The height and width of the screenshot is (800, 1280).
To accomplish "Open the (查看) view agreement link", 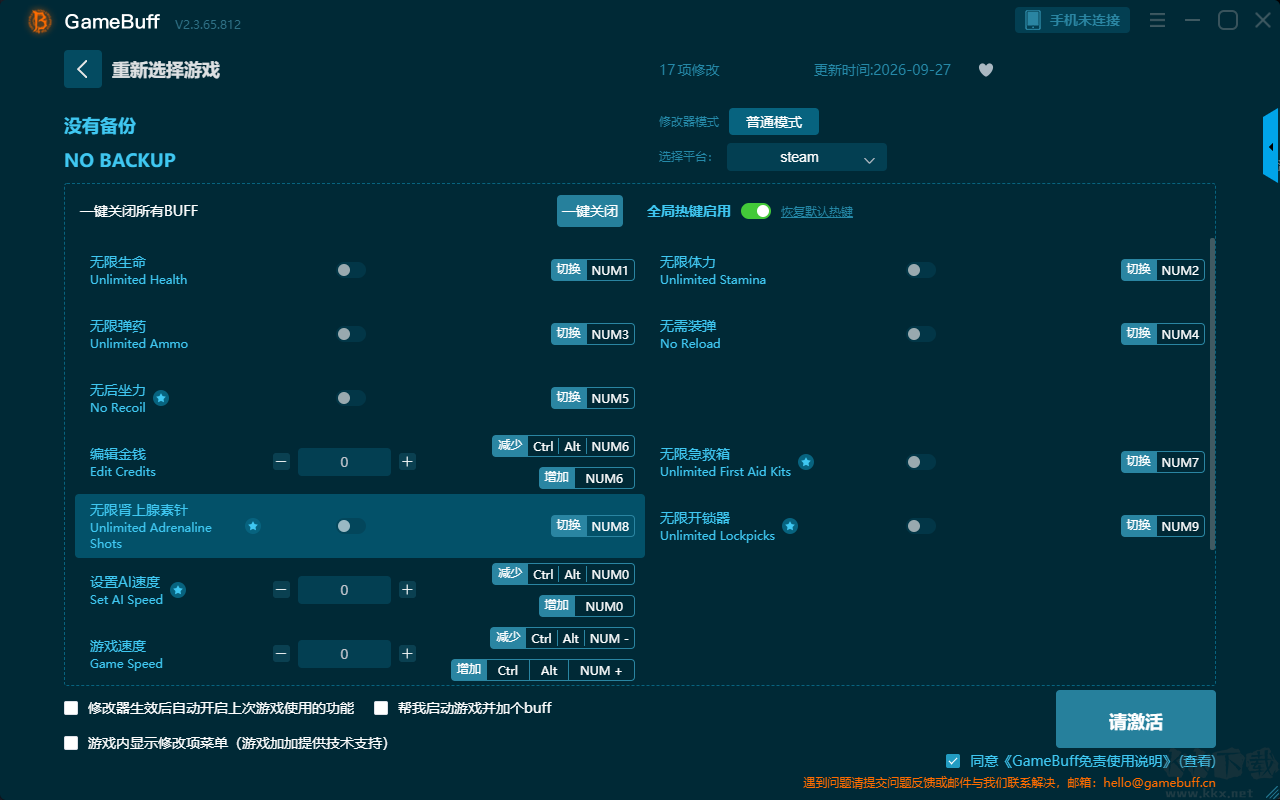I will [x=1196, y=761].
